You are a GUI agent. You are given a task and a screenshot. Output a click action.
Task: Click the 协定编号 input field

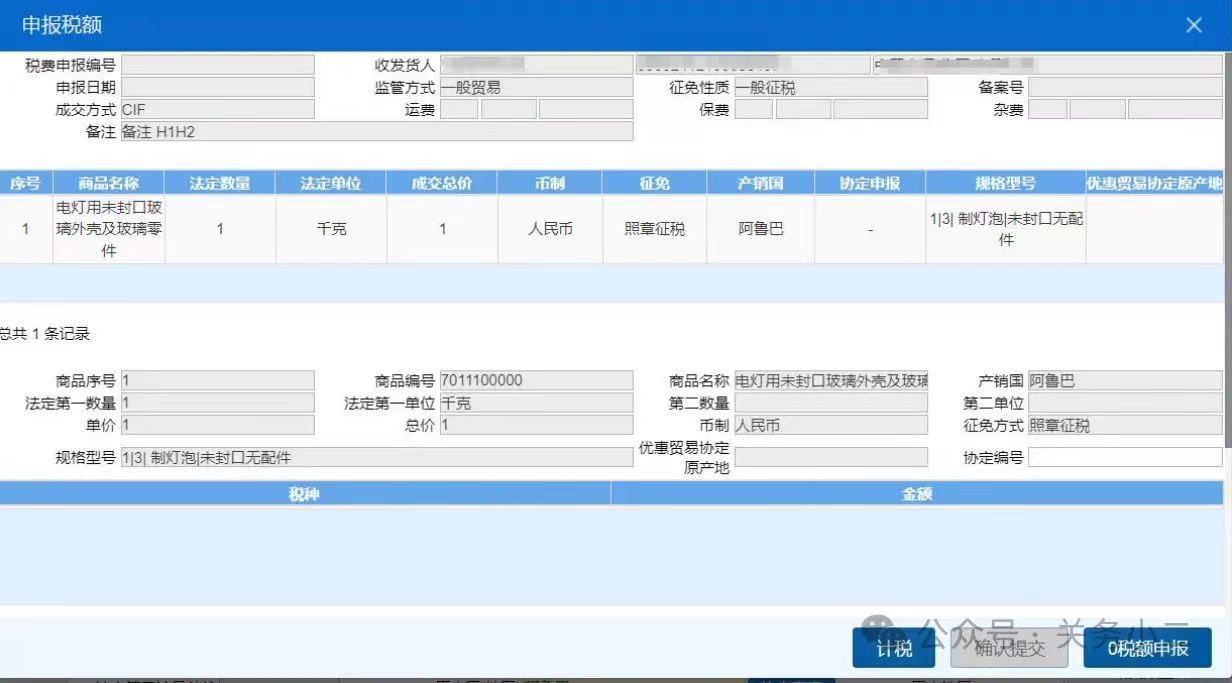1125,457
